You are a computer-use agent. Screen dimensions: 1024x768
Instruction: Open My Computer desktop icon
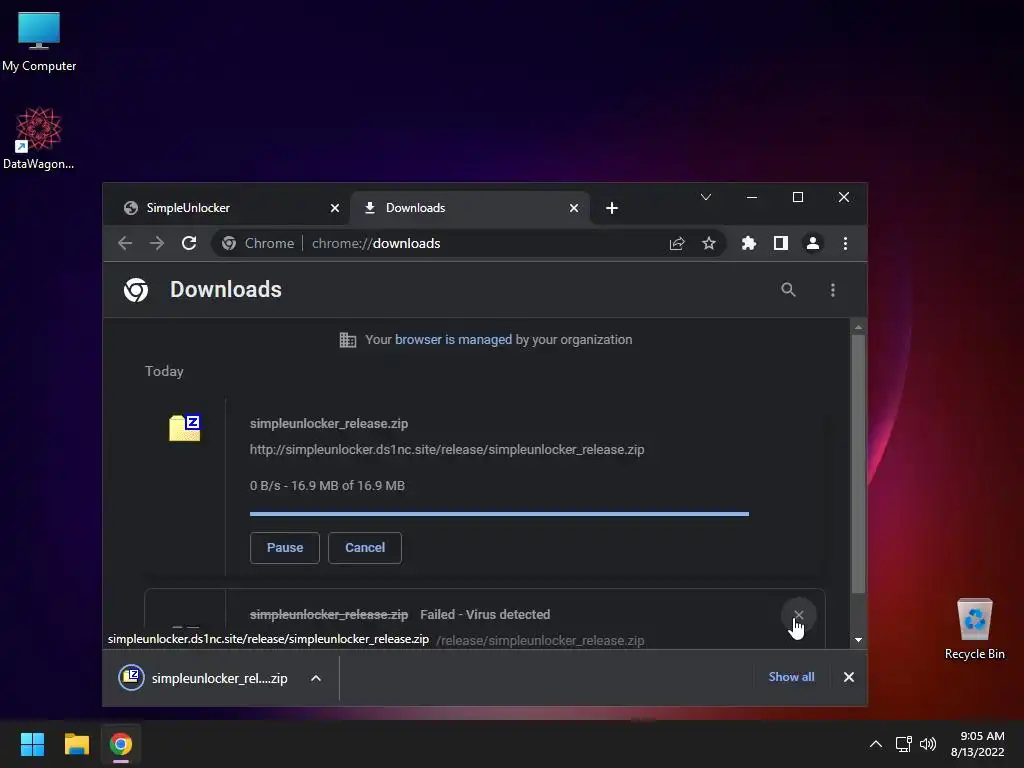39,42
